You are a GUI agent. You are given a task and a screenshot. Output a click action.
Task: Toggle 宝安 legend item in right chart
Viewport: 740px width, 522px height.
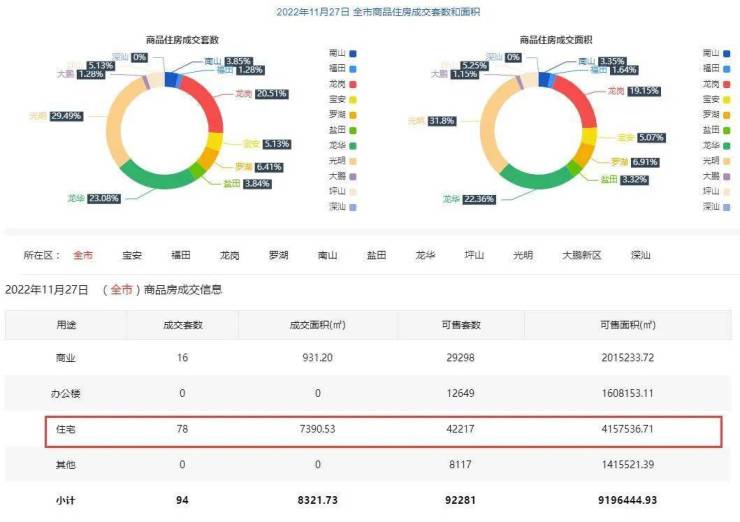coord(717,100)
